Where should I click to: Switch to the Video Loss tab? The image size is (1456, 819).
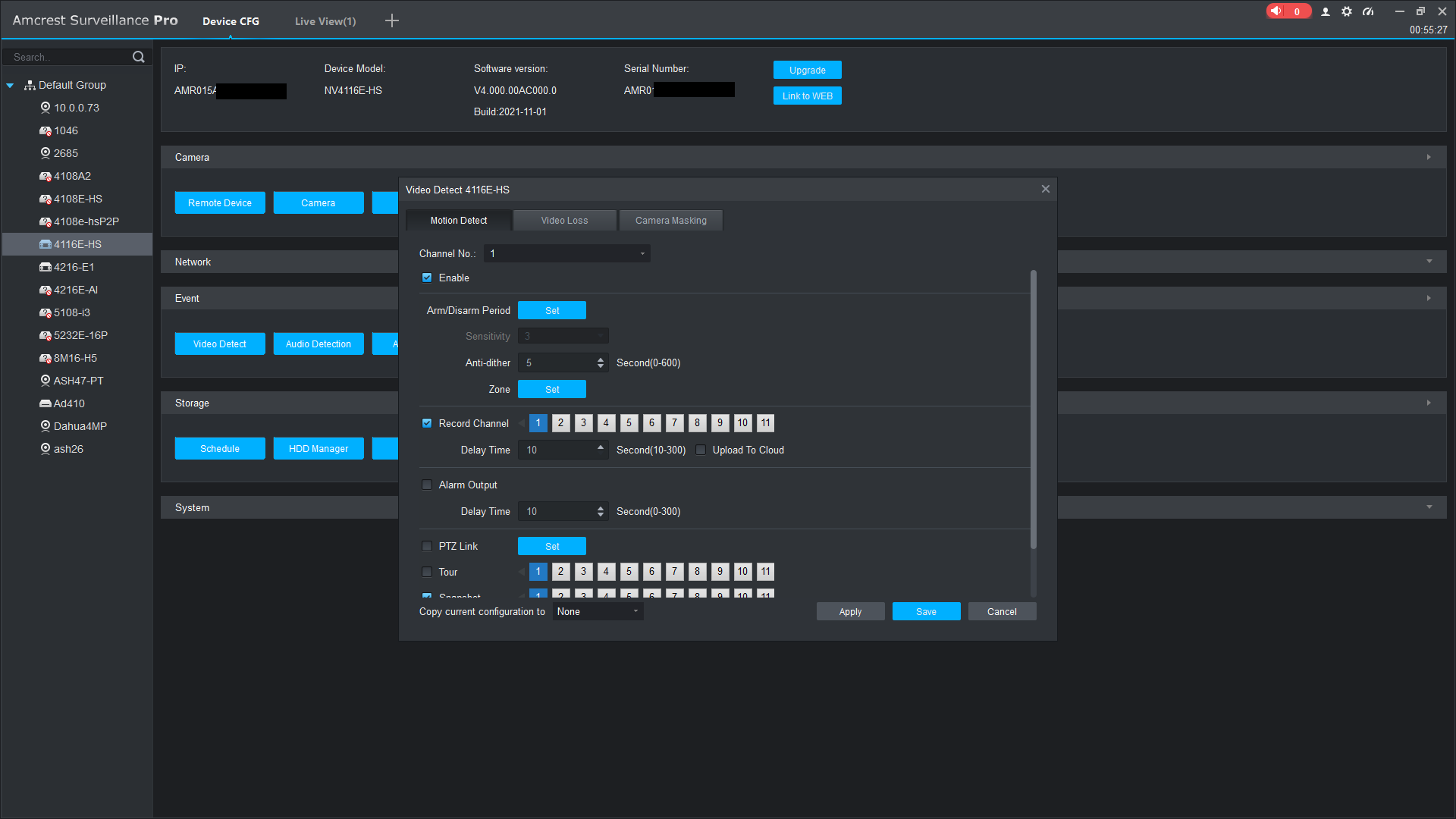(564, 221)
